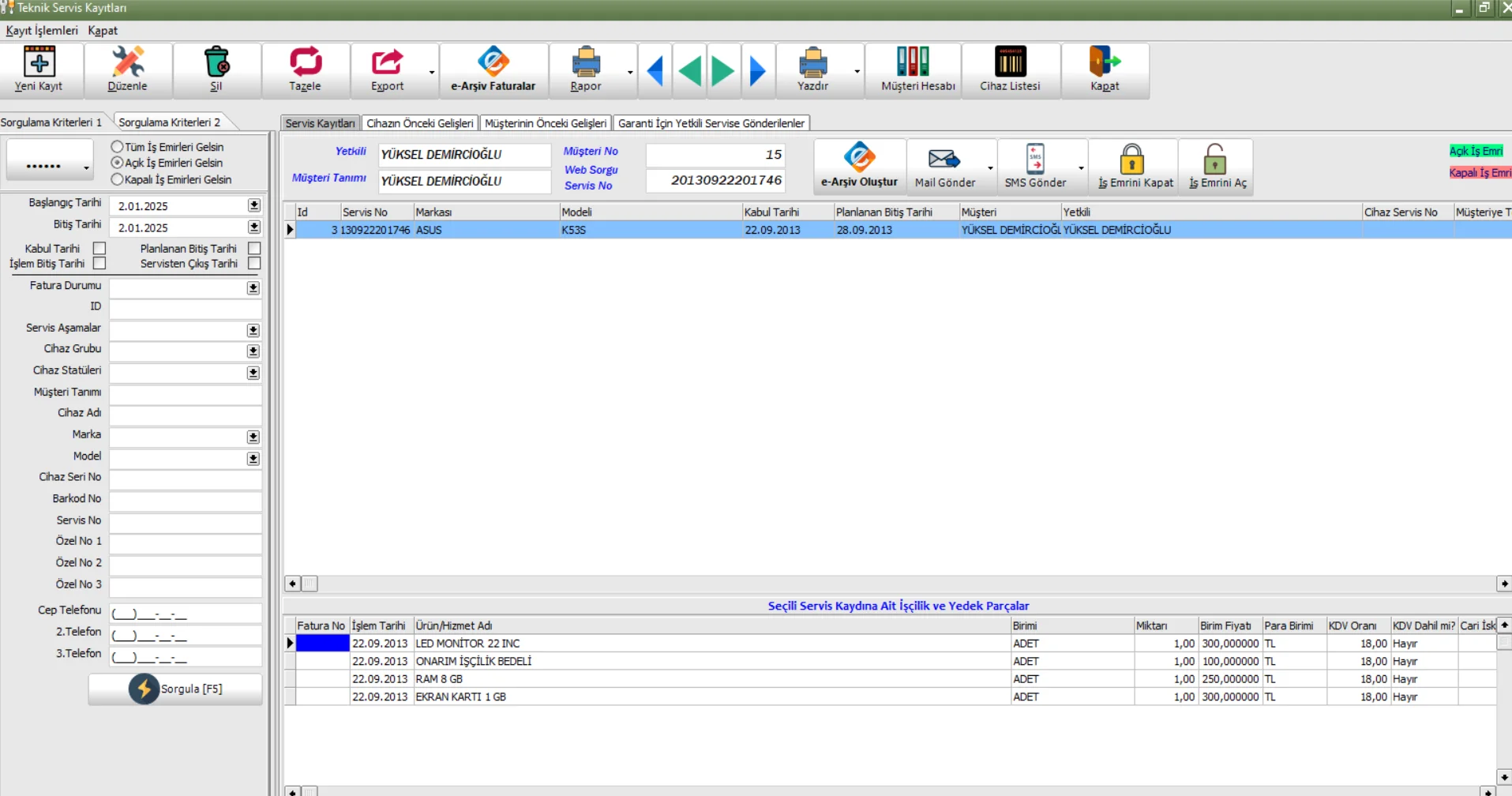Switch to Müşterinin Önceki Gelişleri tab

click(546, 123)
